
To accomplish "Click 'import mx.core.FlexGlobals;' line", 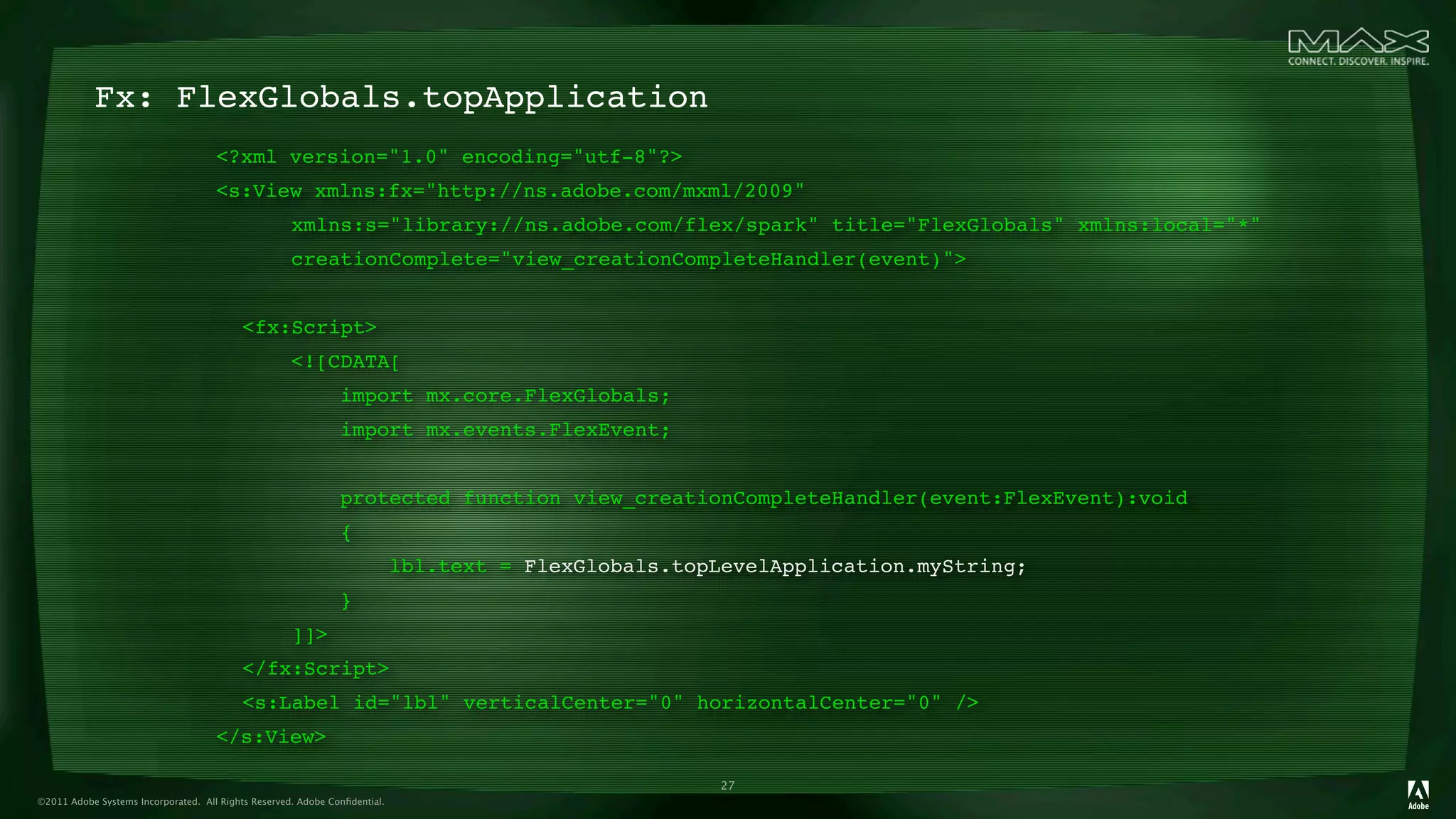I will 505,396.
